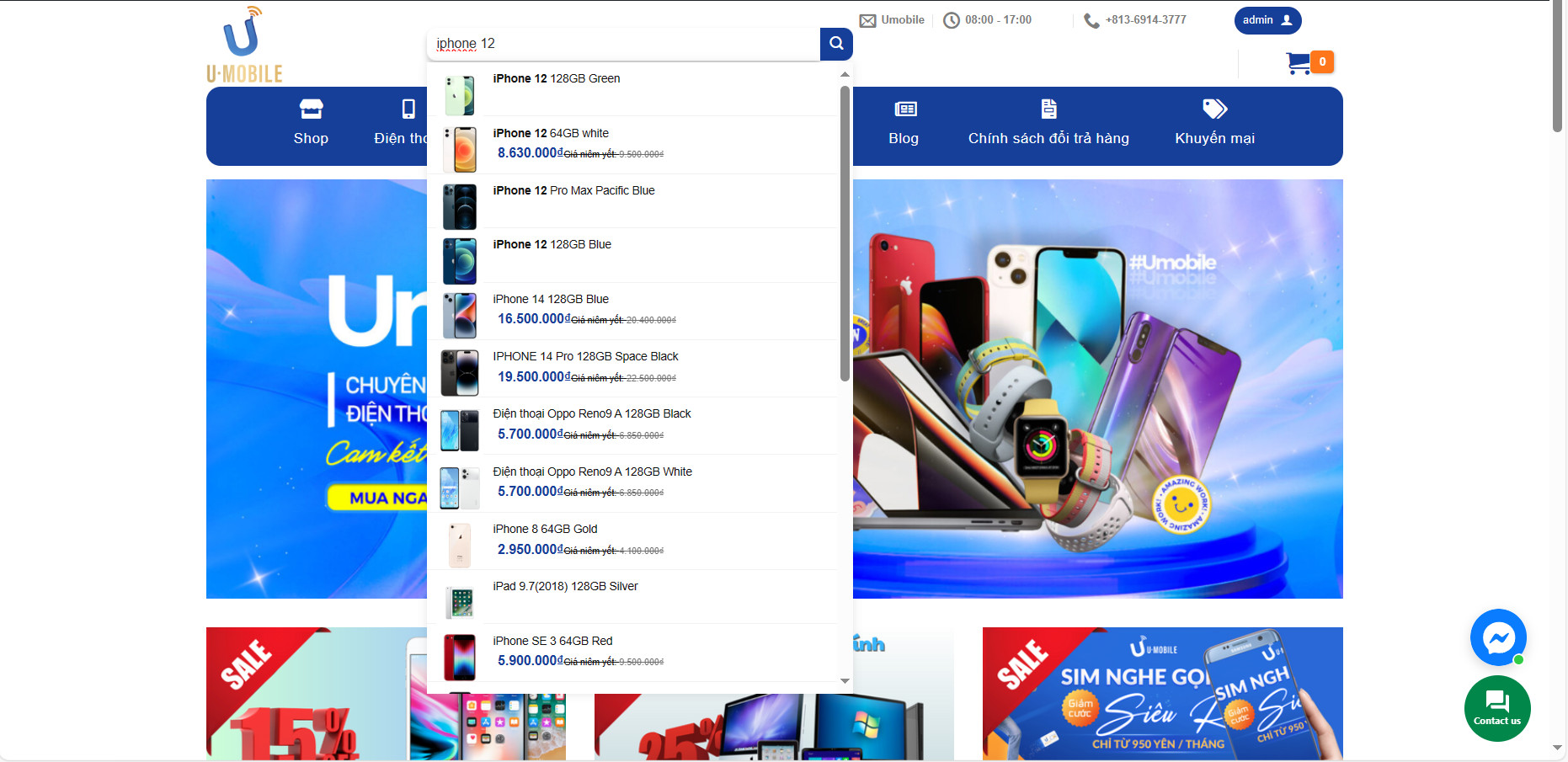Image resolution: width=1568 pixels, height=762 pixels.
Task: Click the search magnifier button
Action: [835, 44]
